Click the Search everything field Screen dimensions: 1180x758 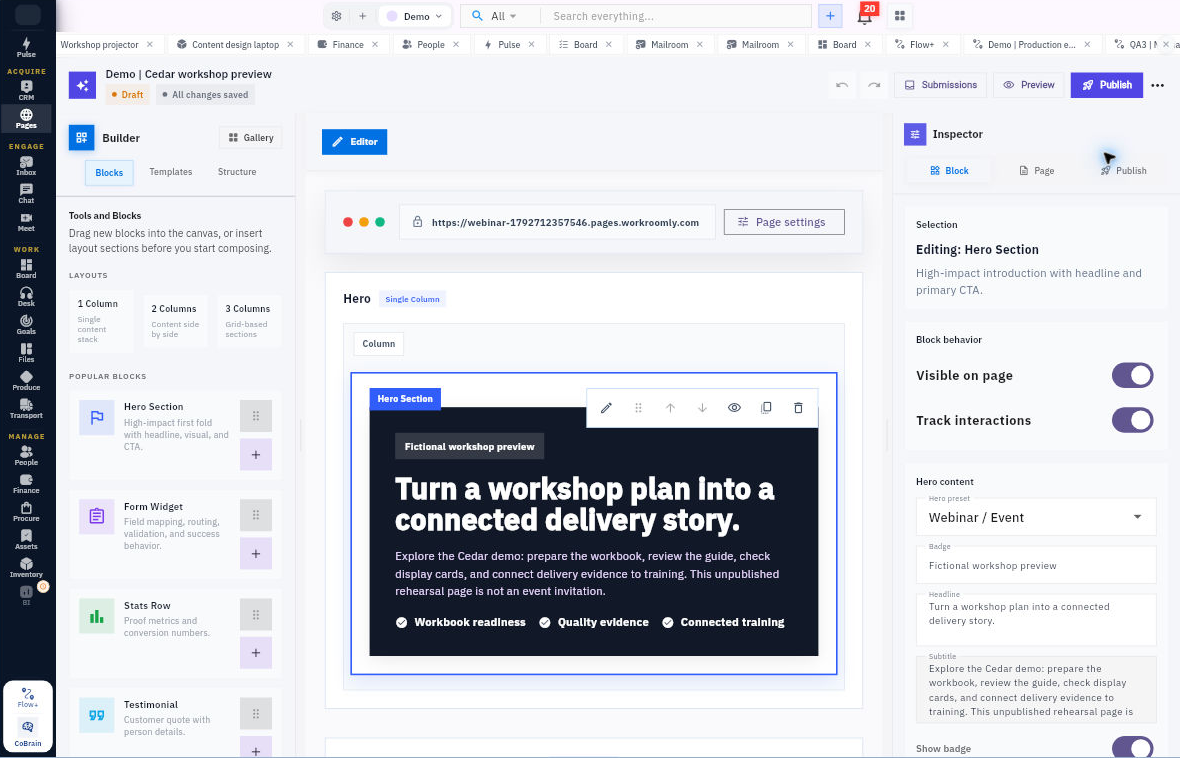point(678,16)
